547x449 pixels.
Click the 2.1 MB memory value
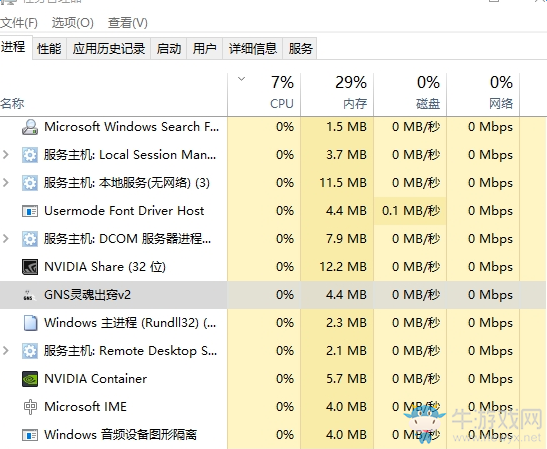click(x=346, y=351)
